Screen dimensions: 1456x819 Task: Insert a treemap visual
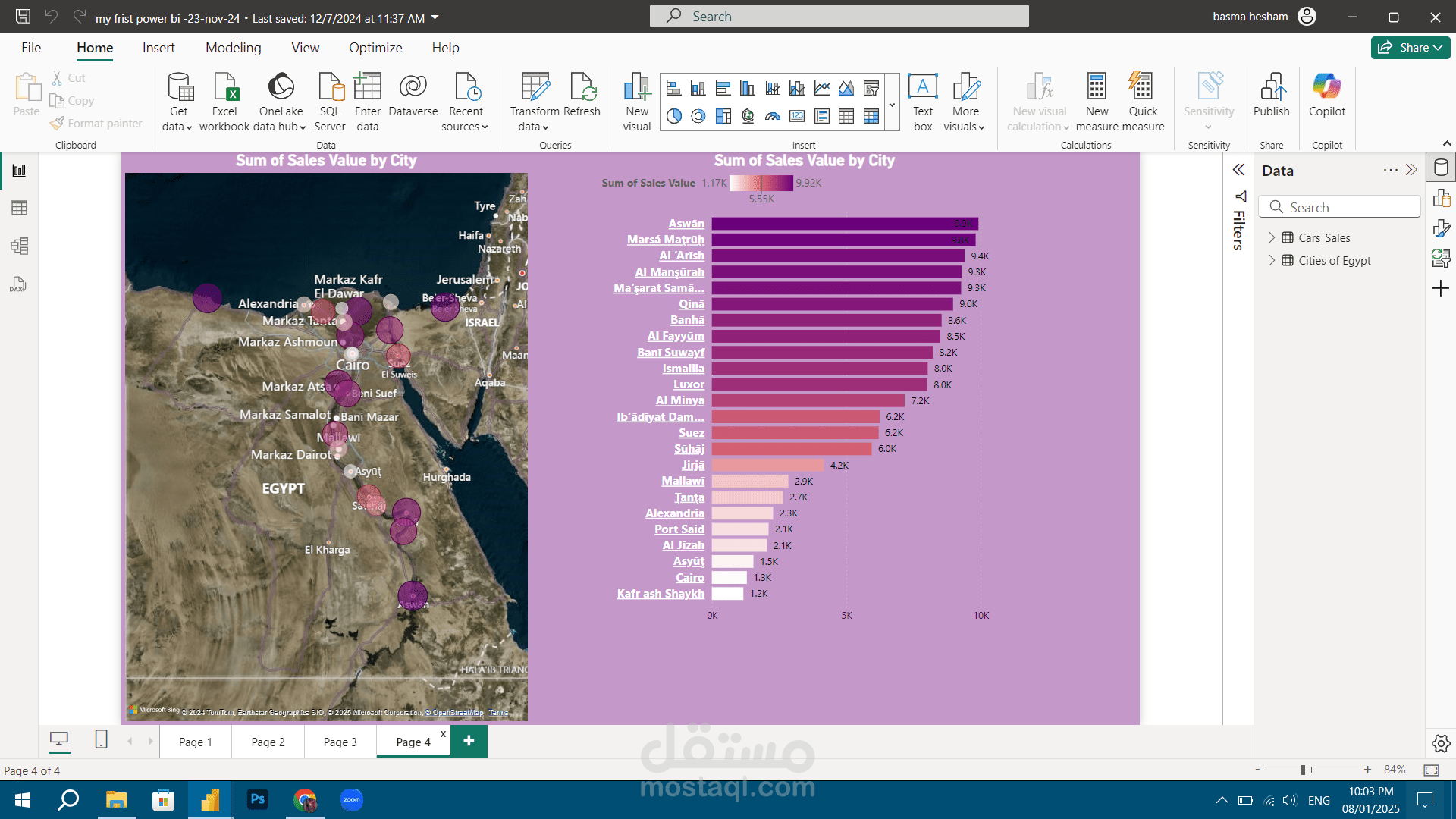(723, 116)
